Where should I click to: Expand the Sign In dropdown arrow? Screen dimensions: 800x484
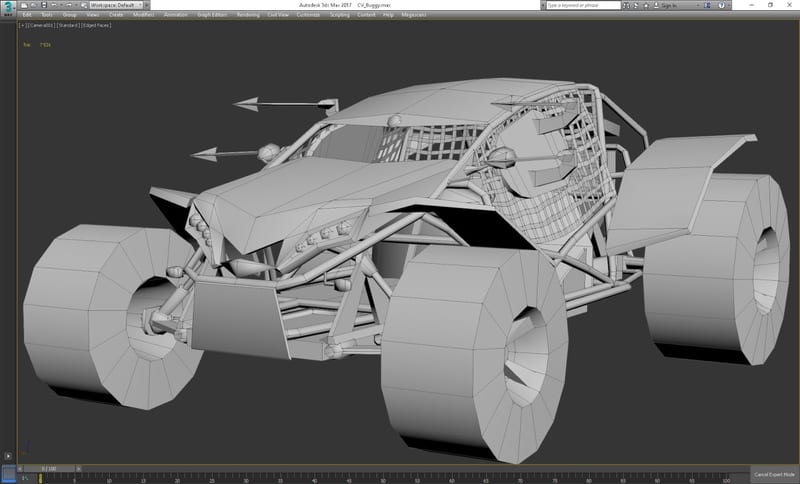pyautogui.click(x=698, y=5)
